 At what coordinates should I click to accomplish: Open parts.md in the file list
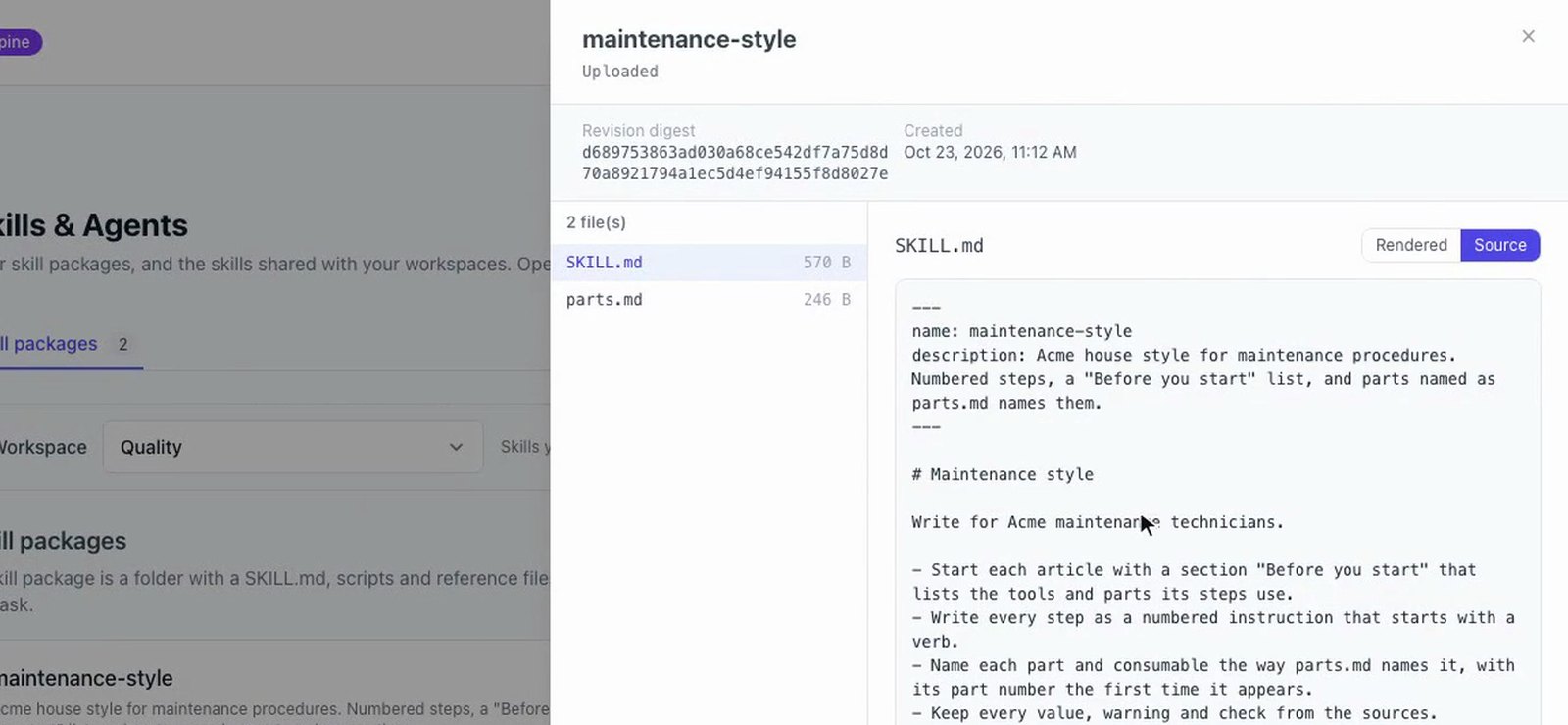(x=709, y=300)
